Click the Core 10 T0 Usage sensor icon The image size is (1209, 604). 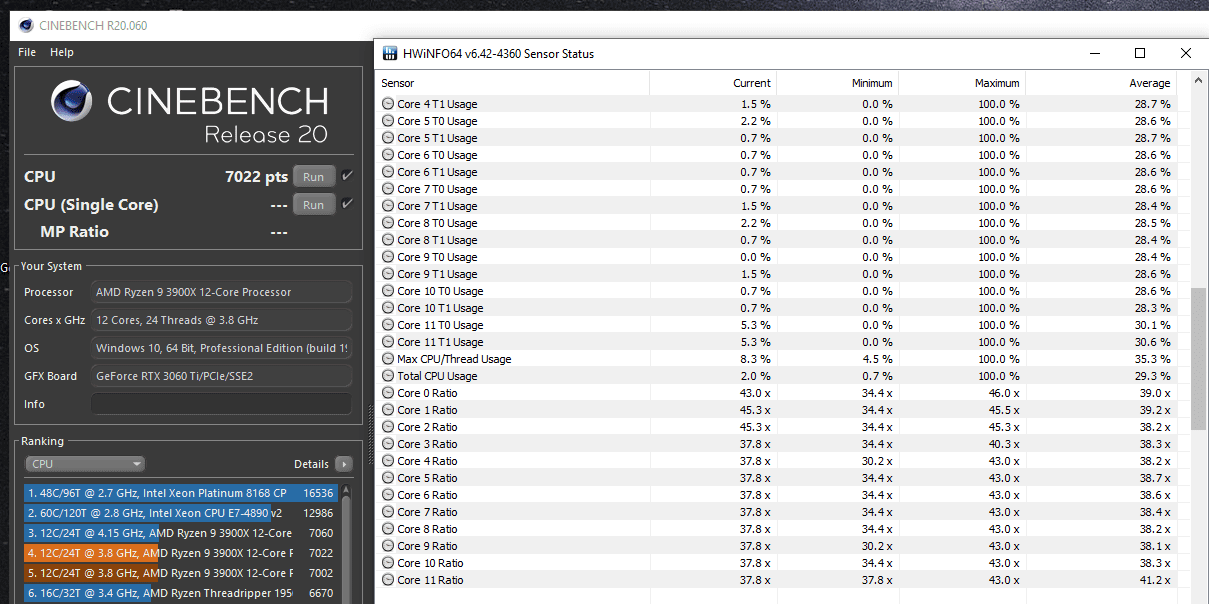pos(388,291)
